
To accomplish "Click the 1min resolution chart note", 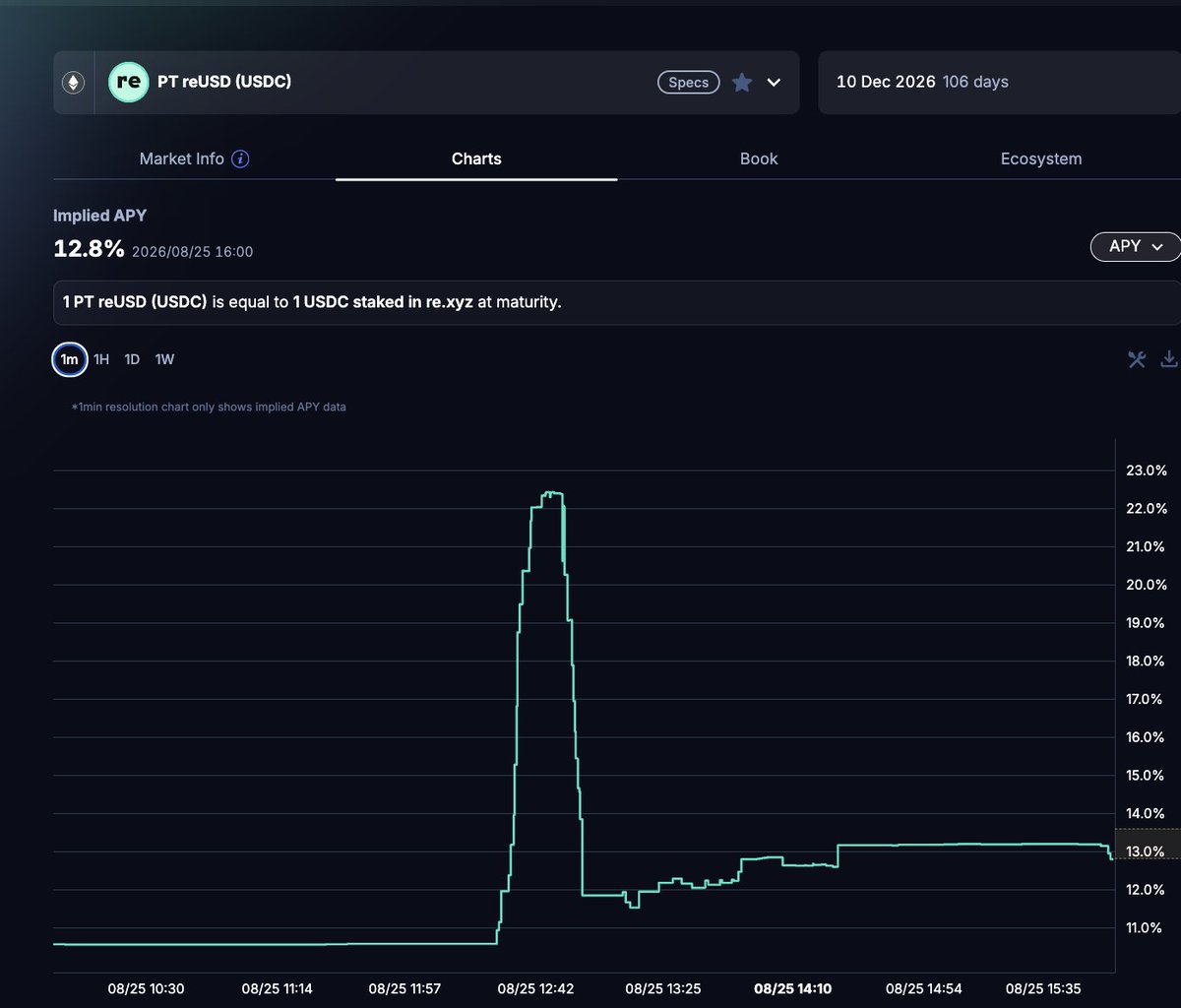I will pos(209,407).
